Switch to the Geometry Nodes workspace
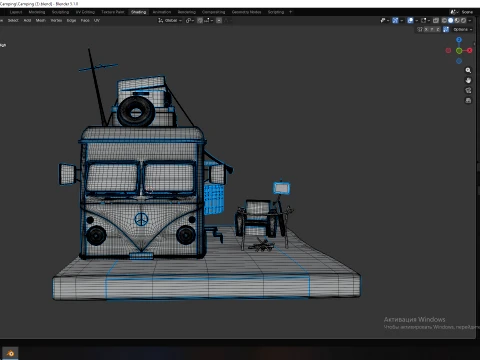This screenshot has width=480, height=360. click(246, 12)
